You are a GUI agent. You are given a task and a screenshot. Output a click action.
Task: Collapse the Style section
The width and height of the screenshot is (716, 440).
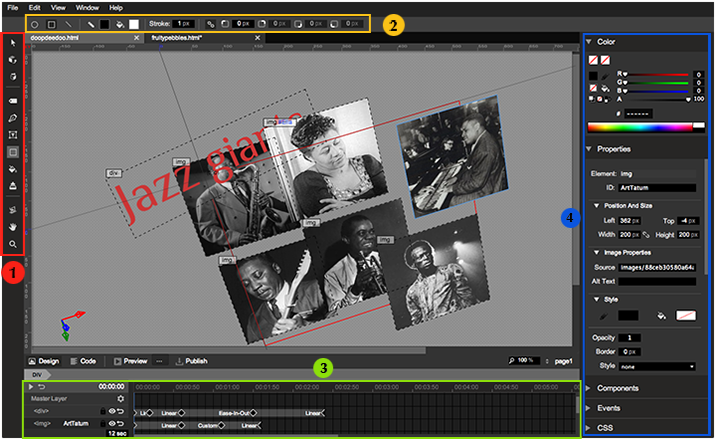[596, 299]
